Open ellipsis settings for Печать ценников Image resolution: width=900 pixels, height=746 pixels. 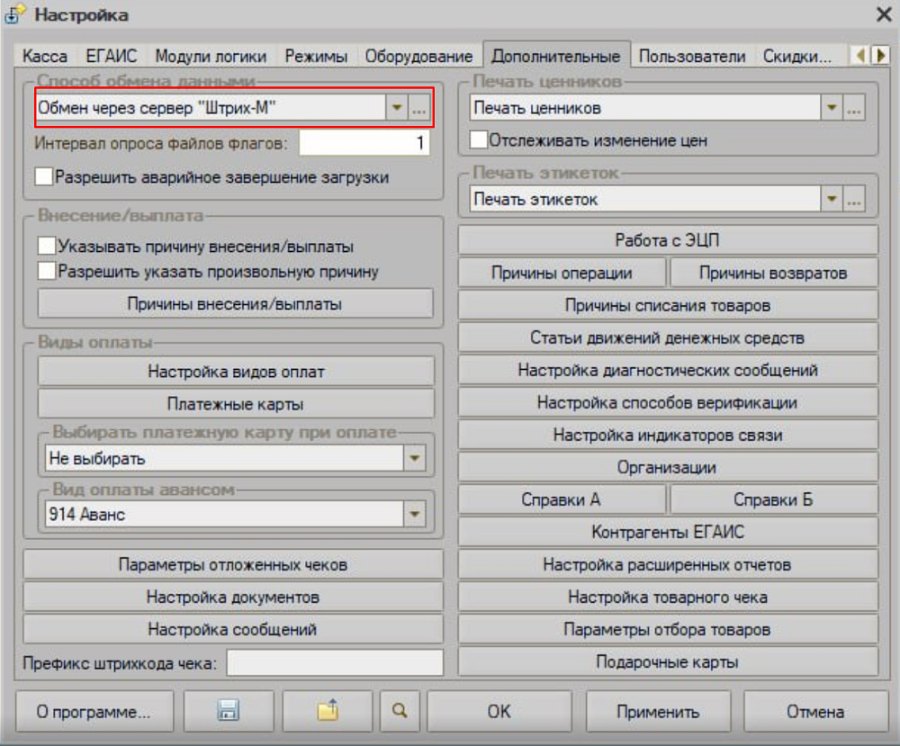(x=854, y=108)
